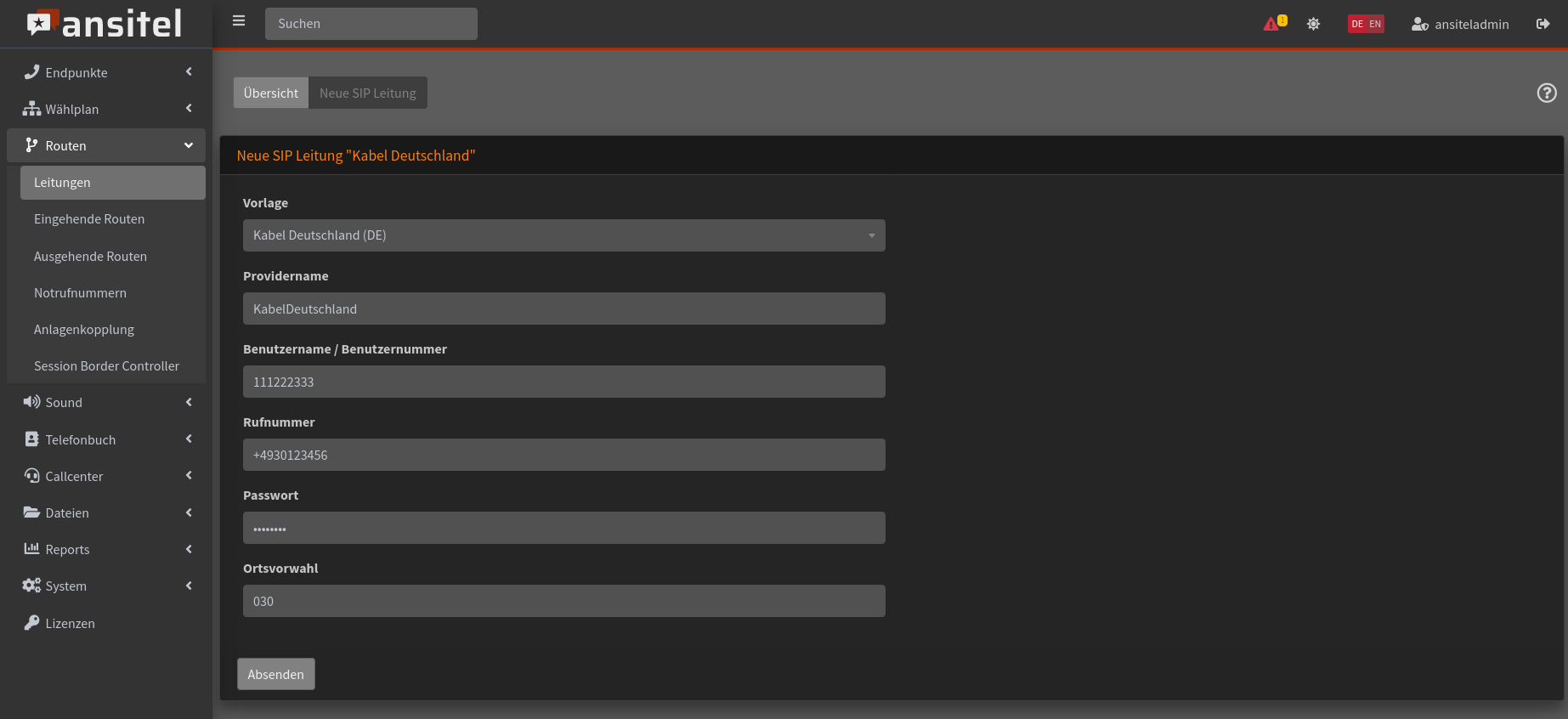Click the ansiteladmin user icon

point(1419,24)
